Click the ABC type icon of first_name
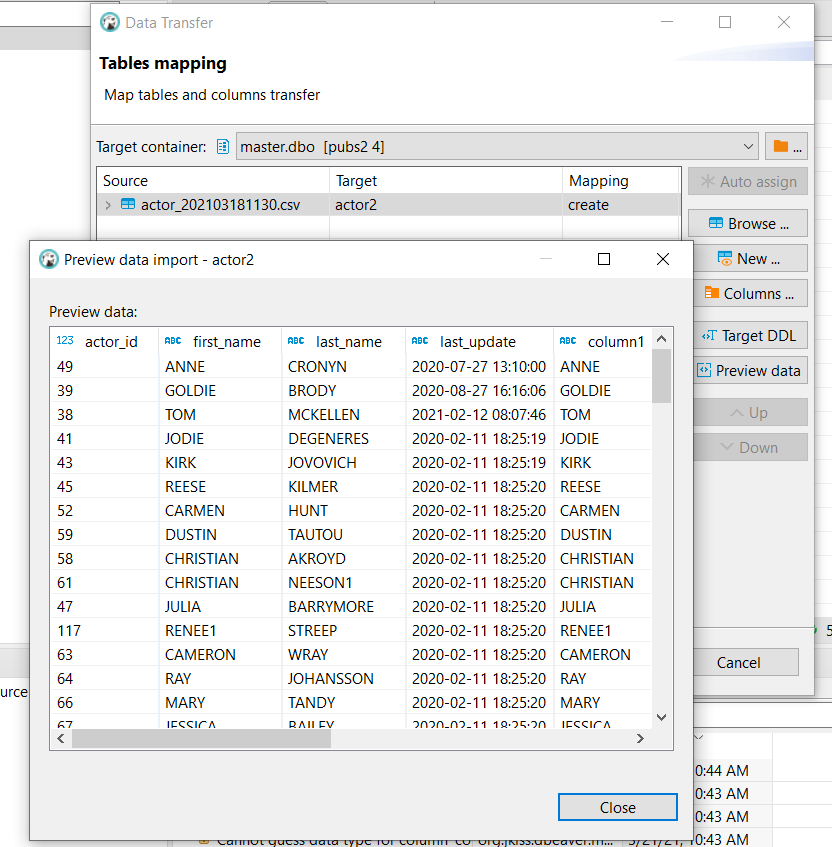 [x=173, y=341]
